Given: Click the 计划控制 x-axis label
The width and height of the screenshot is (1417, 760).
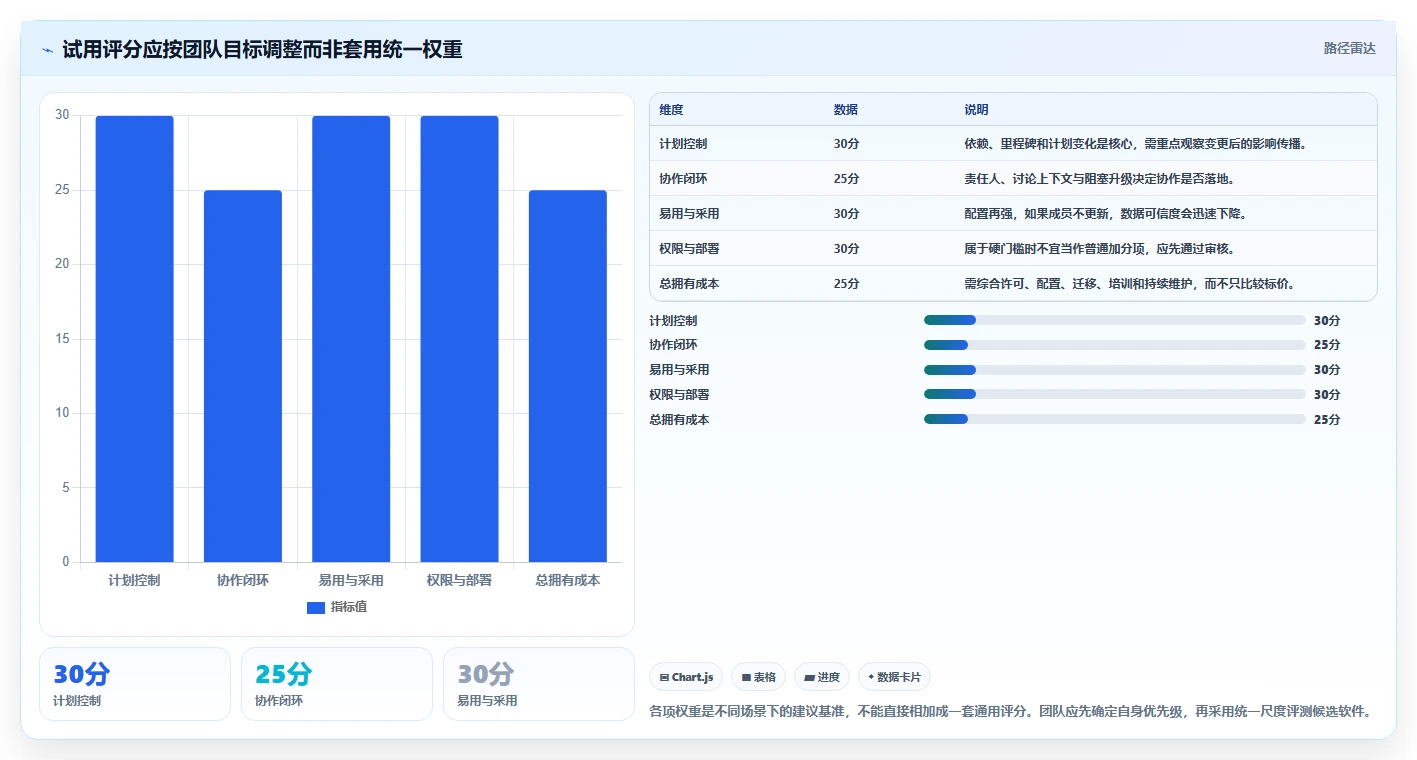Looking at the screenshot, I should coord(135,580).
